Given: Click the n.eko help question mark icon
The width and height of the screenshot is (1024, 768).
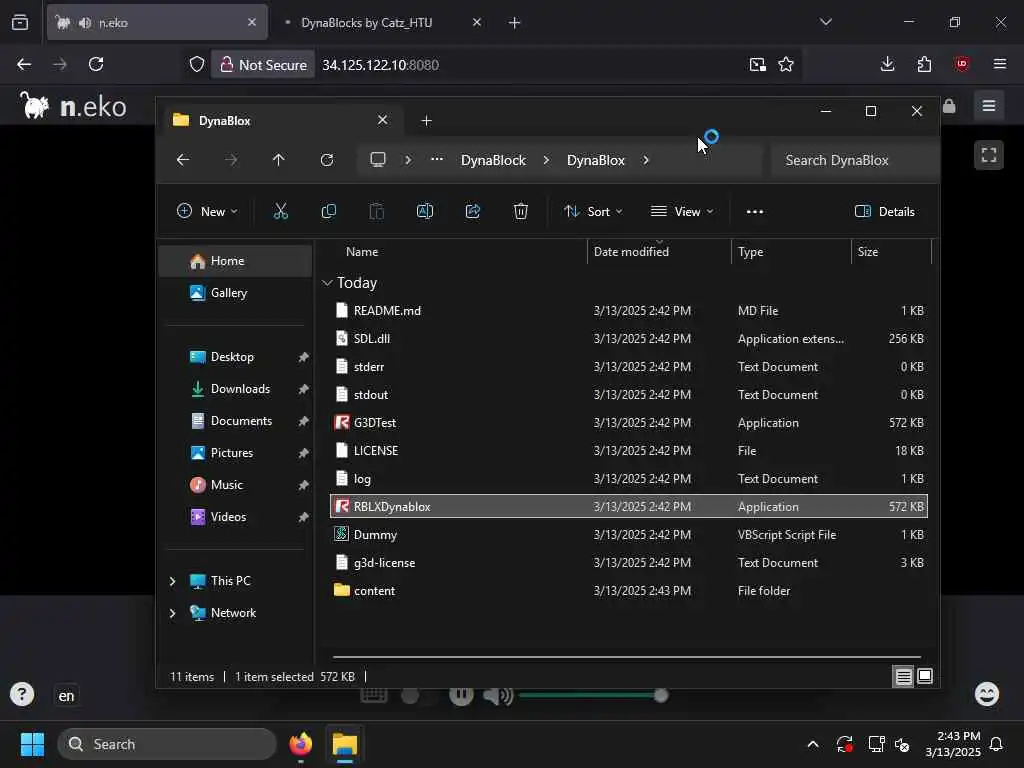Looking at the screenshot, I should [x=22, y=694].
